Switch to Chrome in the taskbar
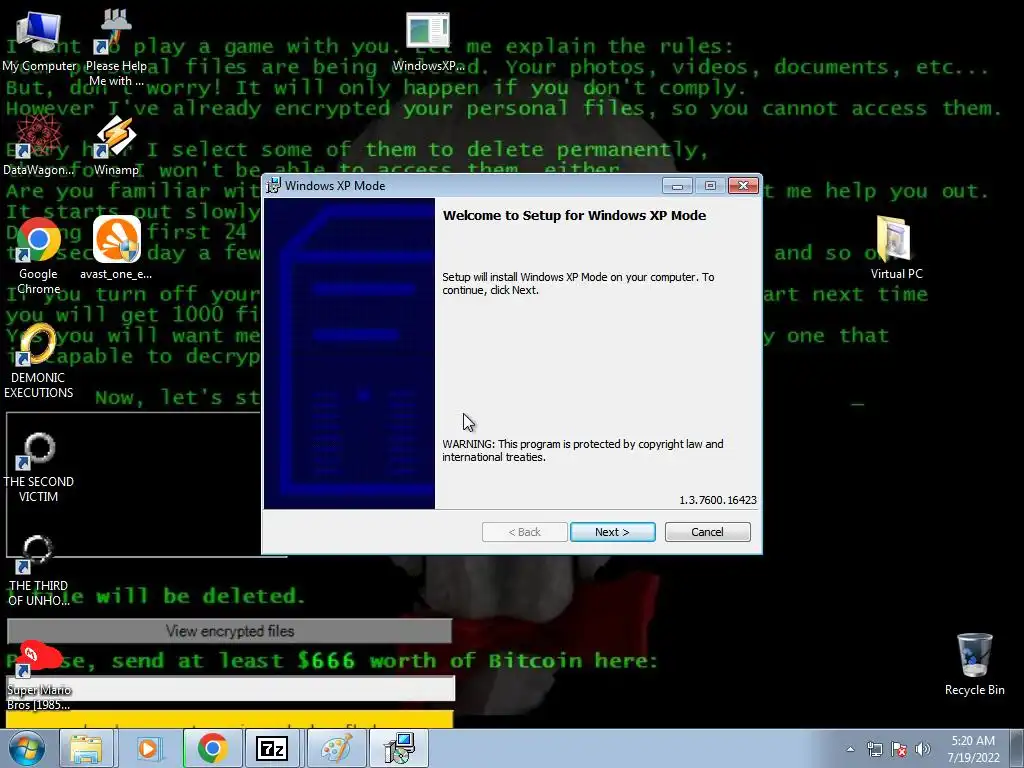Image resolution: width=1024 pixels, height=768 pixels. click(x=212, y=748)
